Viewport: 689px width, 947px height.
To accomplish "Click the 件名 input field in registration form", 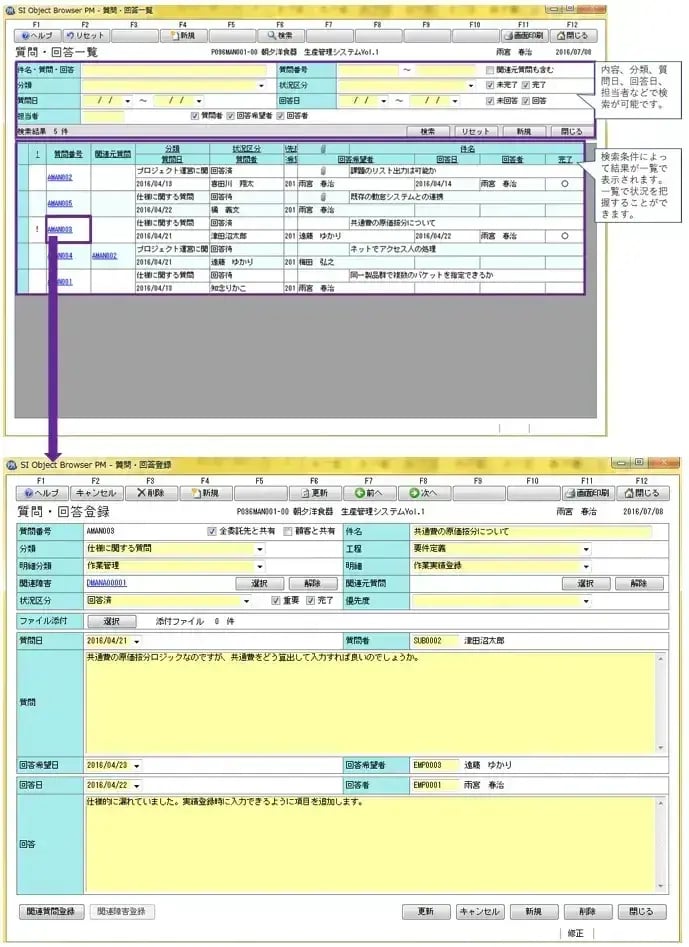I will coord(530,532).
